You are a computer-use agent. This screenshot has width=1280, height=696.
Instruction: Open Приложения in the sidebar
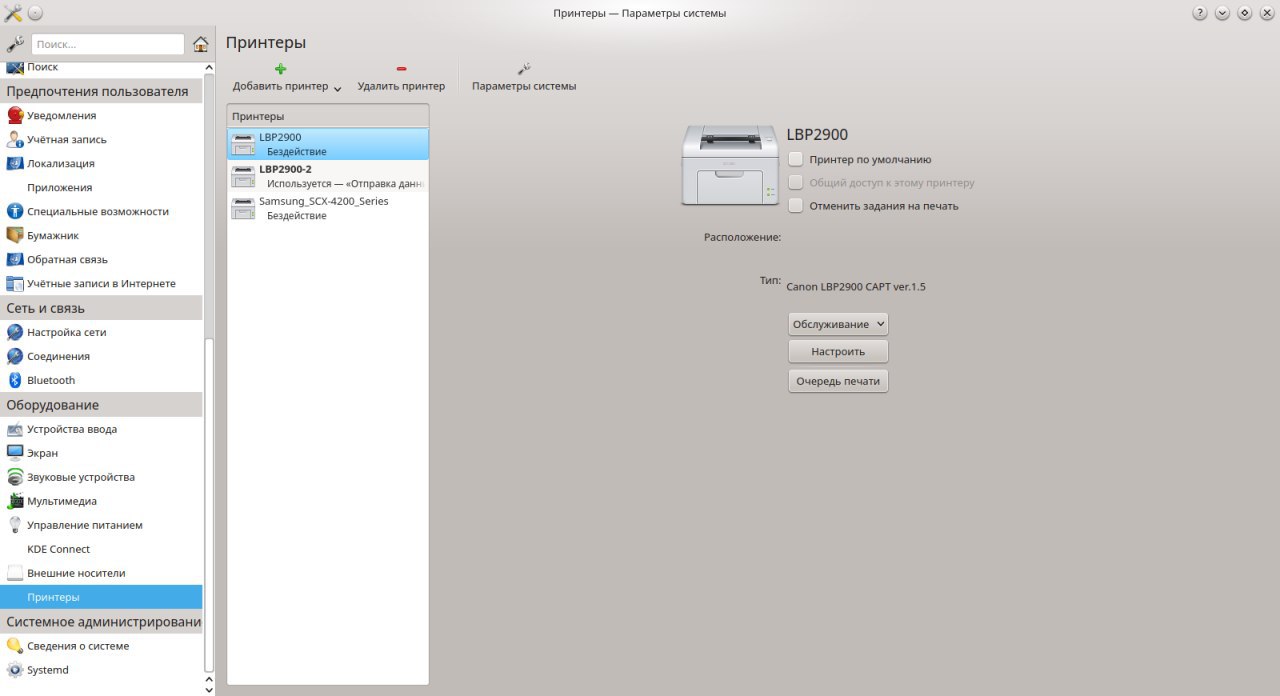click(60, 187)
